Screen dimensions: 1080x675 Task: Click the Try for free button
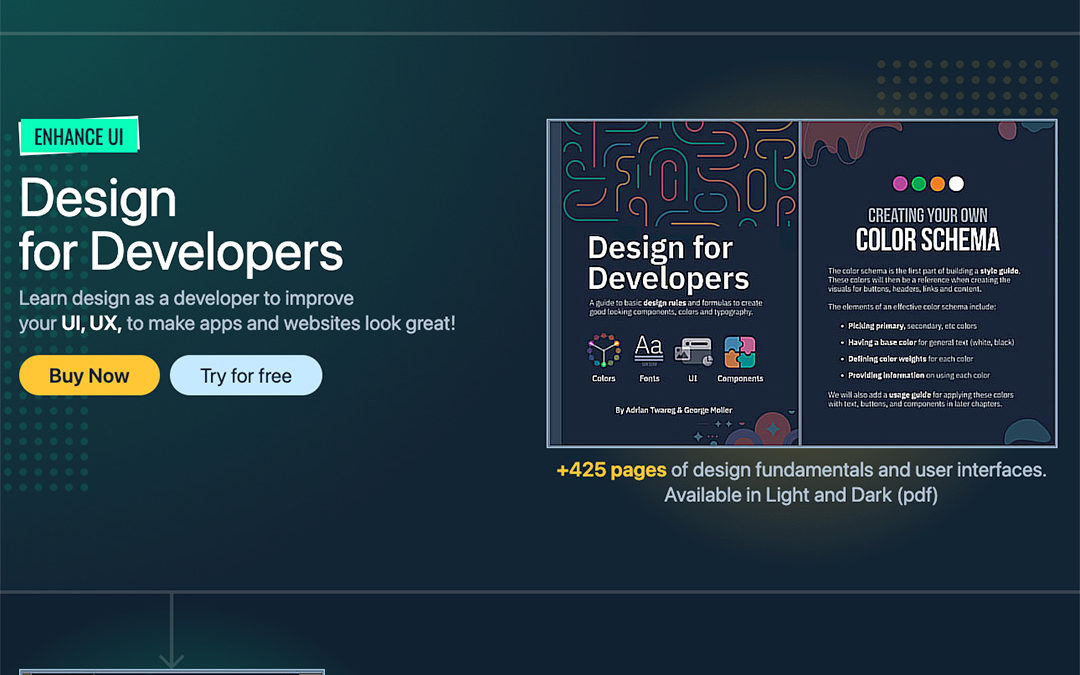coord(246,375)
